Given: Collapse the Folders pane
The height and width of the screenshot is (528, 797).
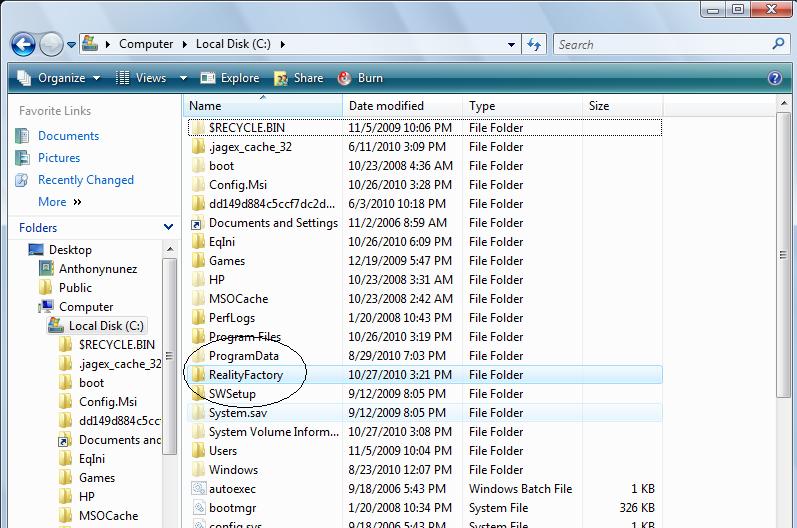Looking at the screenshot, I should [x=168, y=228].
